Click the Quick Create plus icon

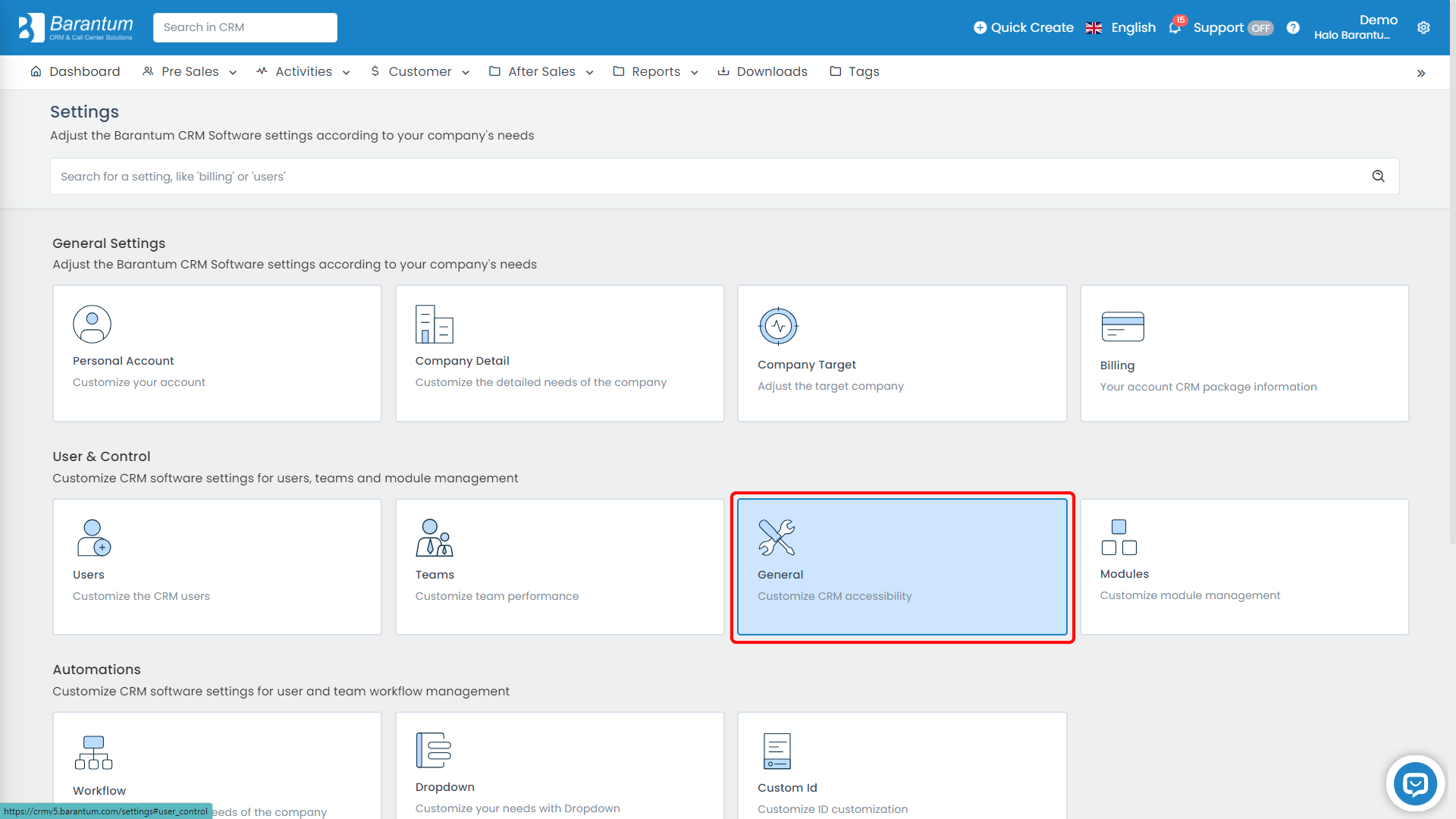(980, 28)
